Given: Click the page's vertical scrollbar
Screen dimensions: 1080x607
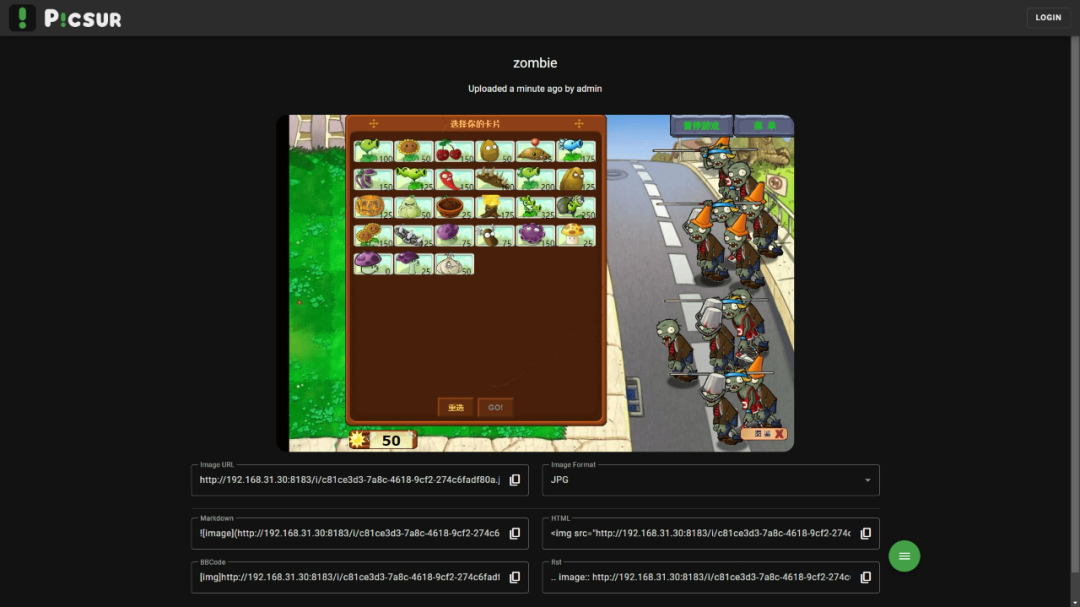Looking at the screenshot, I should [1074, 303].
